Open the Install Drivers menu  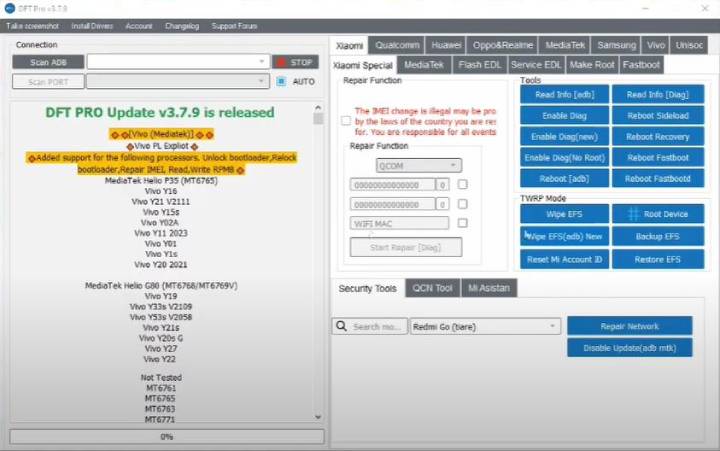click(91, 25)
